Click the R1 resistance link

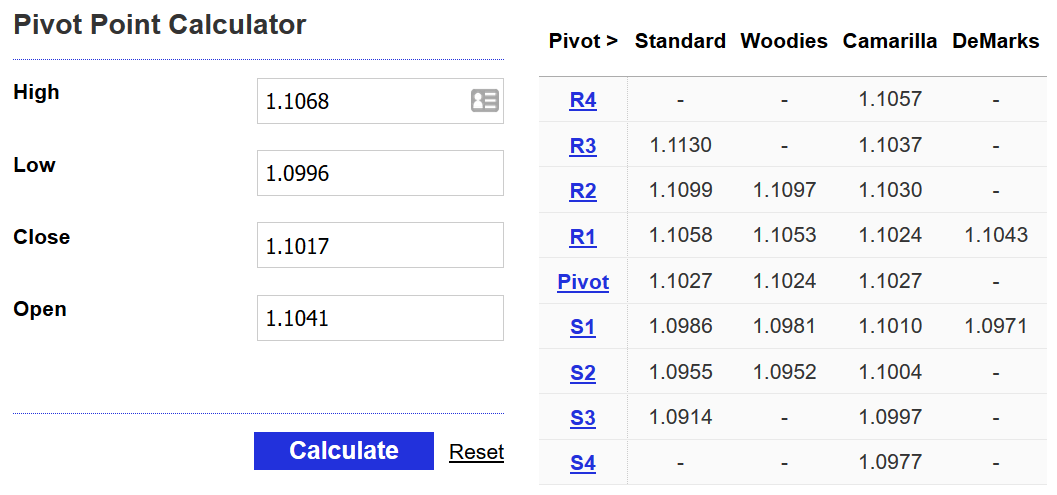coord(583,237)
